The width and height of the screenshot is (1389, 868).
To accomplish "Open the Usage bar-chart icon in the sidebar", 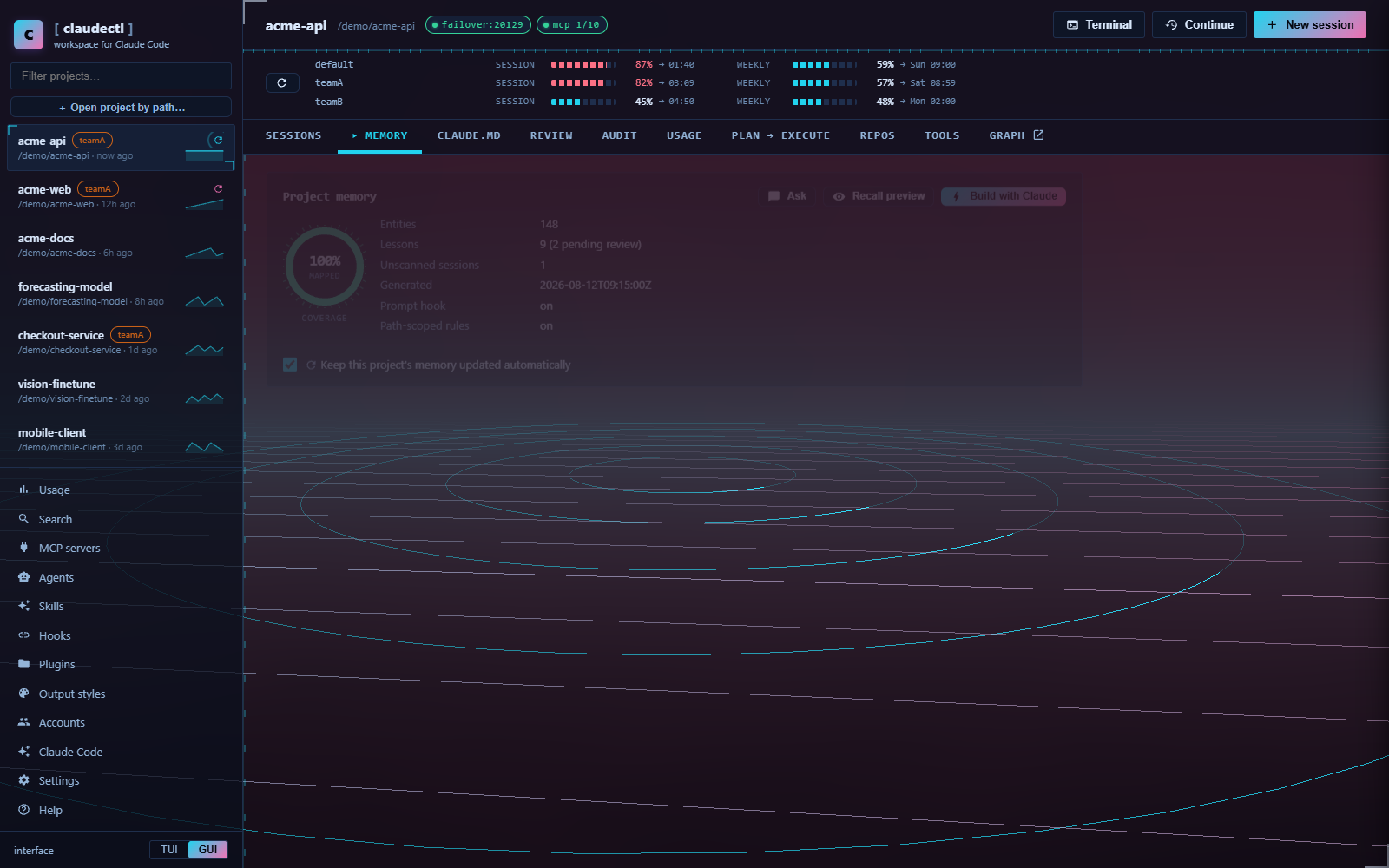I will (23, 490).
